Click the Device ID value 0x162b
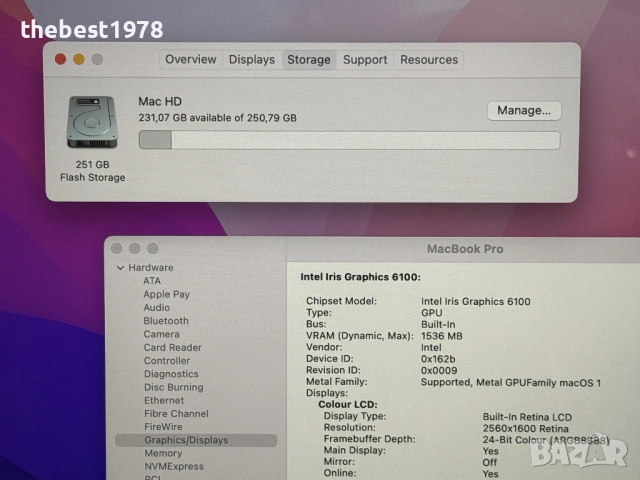This screenshot has width=640, height=480. point(438,359)
